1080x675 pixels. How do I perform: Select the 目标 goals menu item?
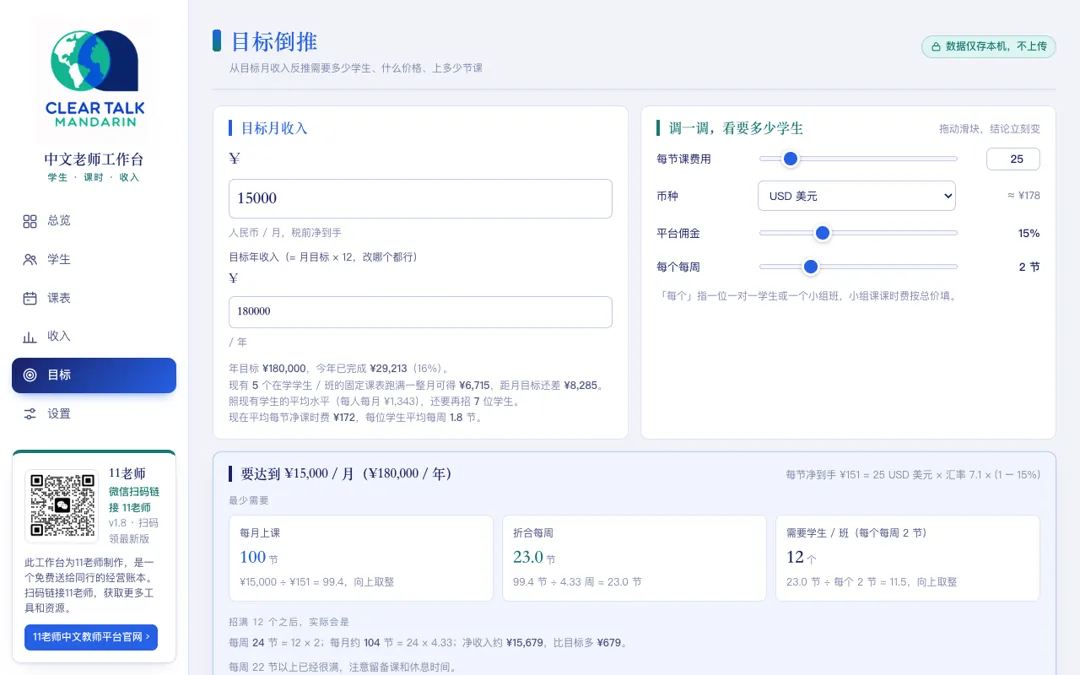click(94, 375)
